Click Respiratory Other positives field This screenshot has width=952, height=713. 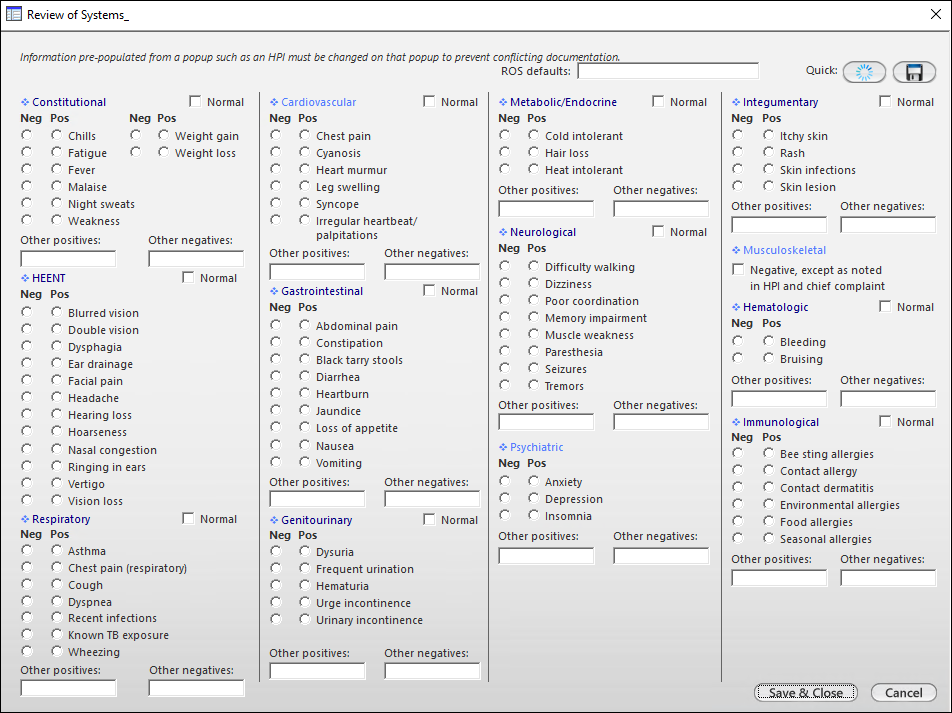coord(68,688)
